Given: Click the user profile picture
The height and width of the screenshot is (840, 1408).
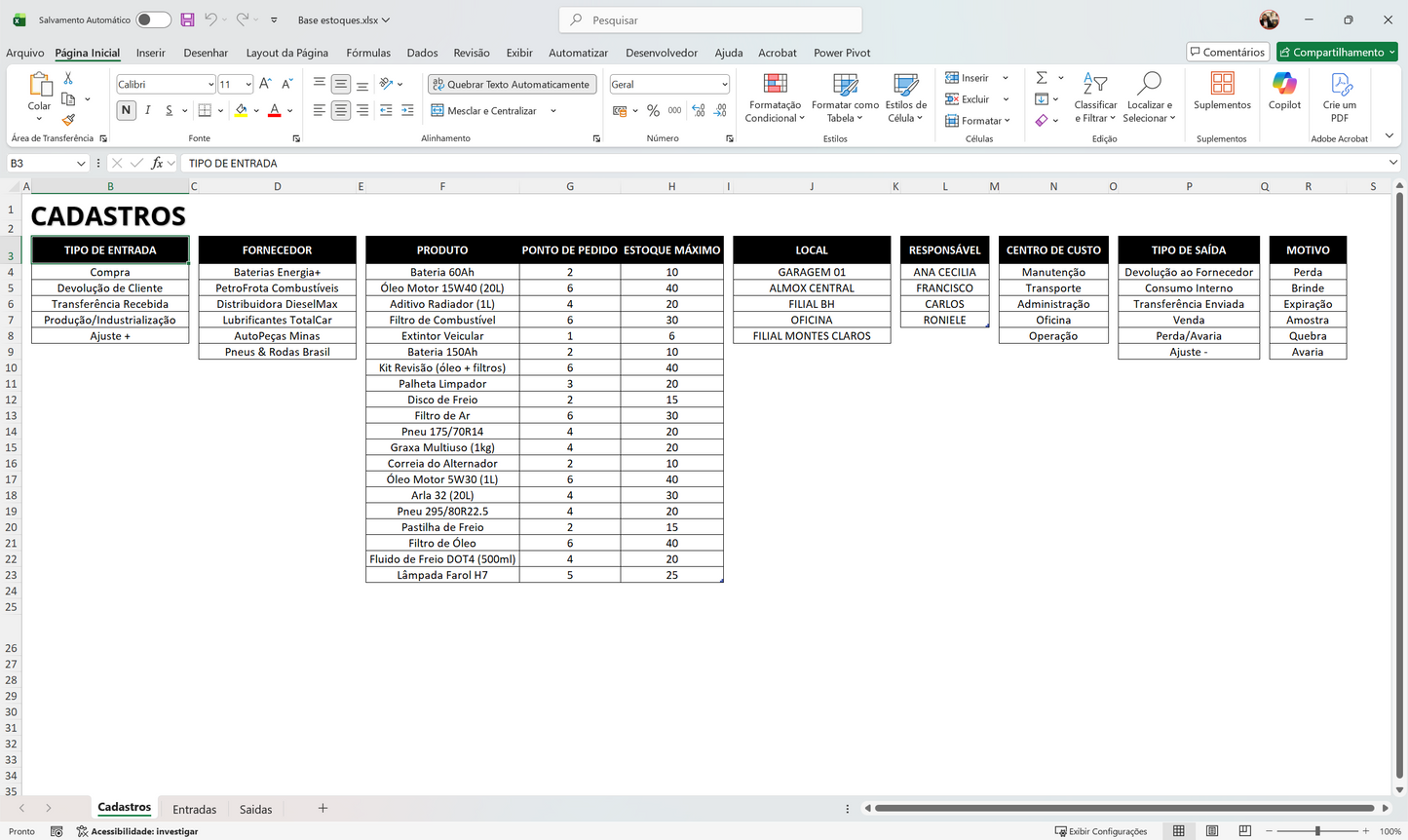Looking at the screenshot, I should click(x=1269, y=19).
